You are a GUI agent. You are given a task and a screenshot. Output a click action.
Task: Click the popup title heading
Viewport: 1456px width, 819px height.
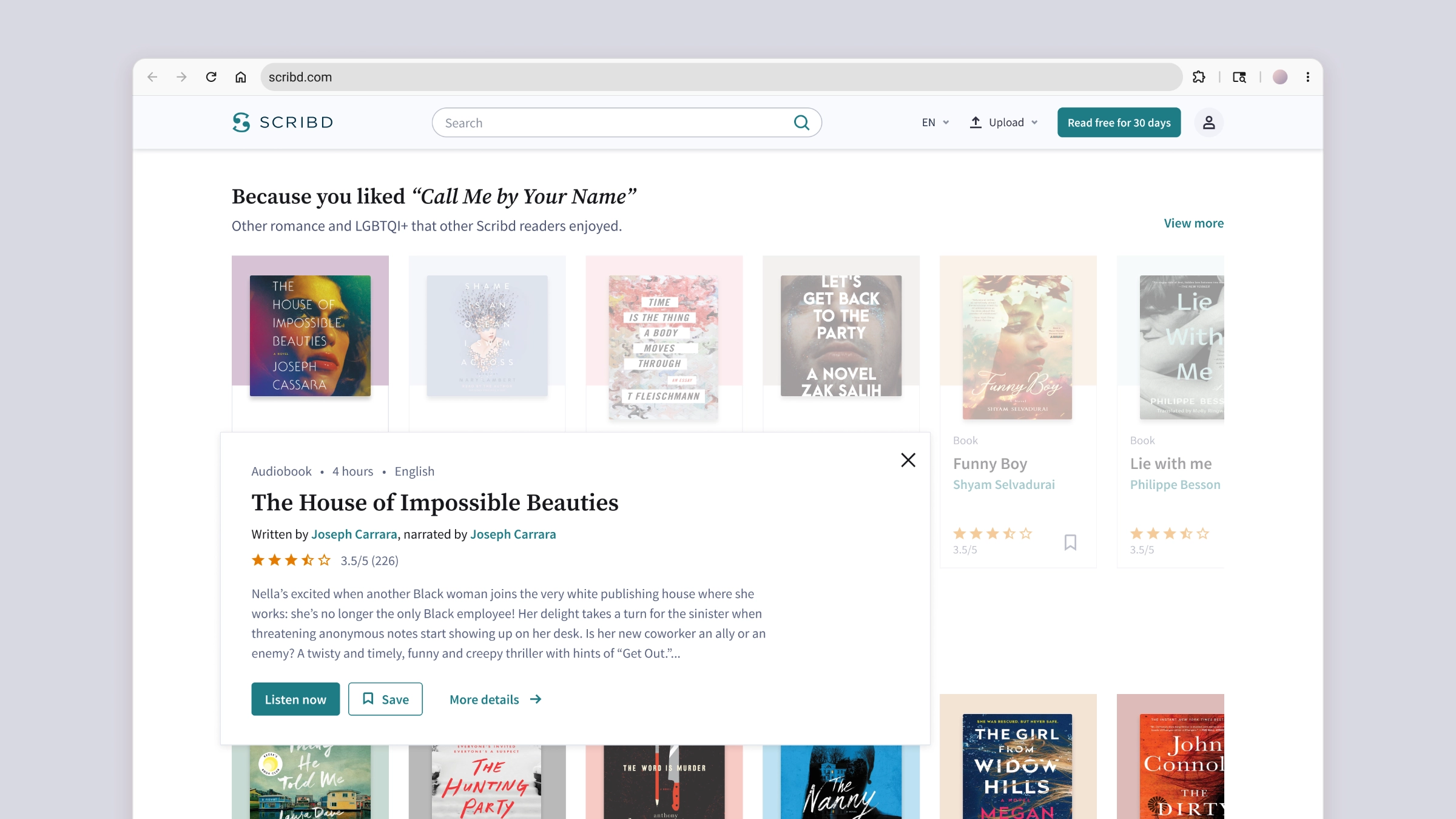click(x=435, y=503)
